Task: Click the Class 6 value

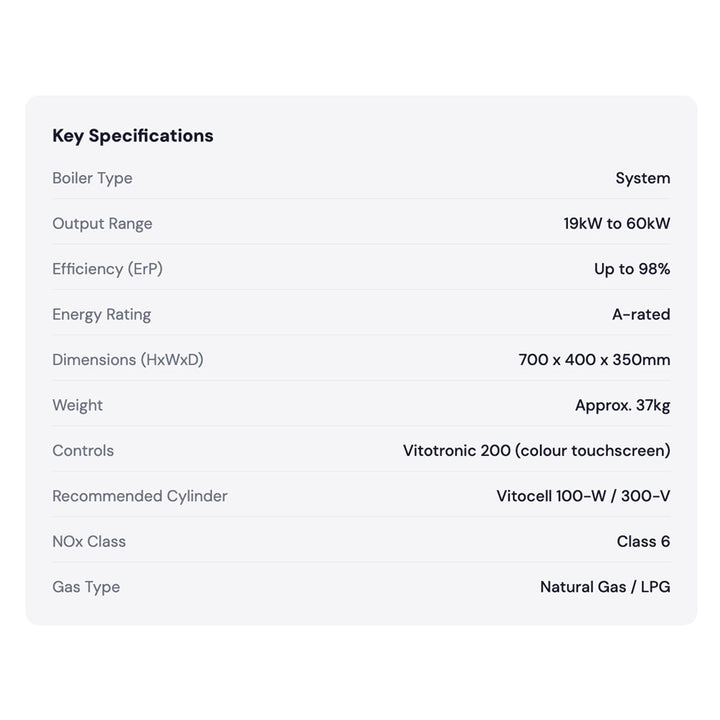Action: 643,541
